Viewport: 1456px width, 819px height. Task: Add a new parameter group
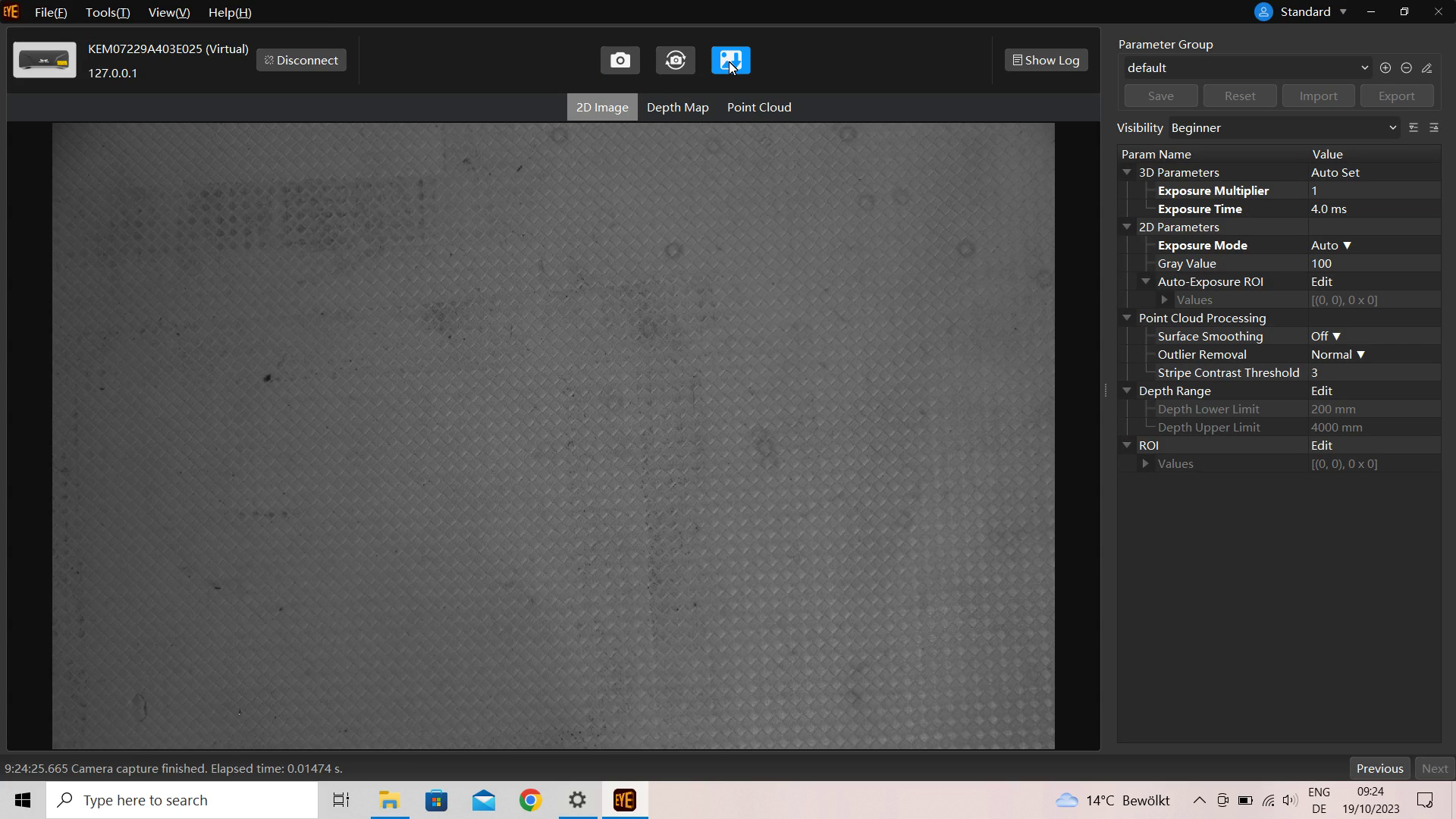click(x=1385, y=68)
